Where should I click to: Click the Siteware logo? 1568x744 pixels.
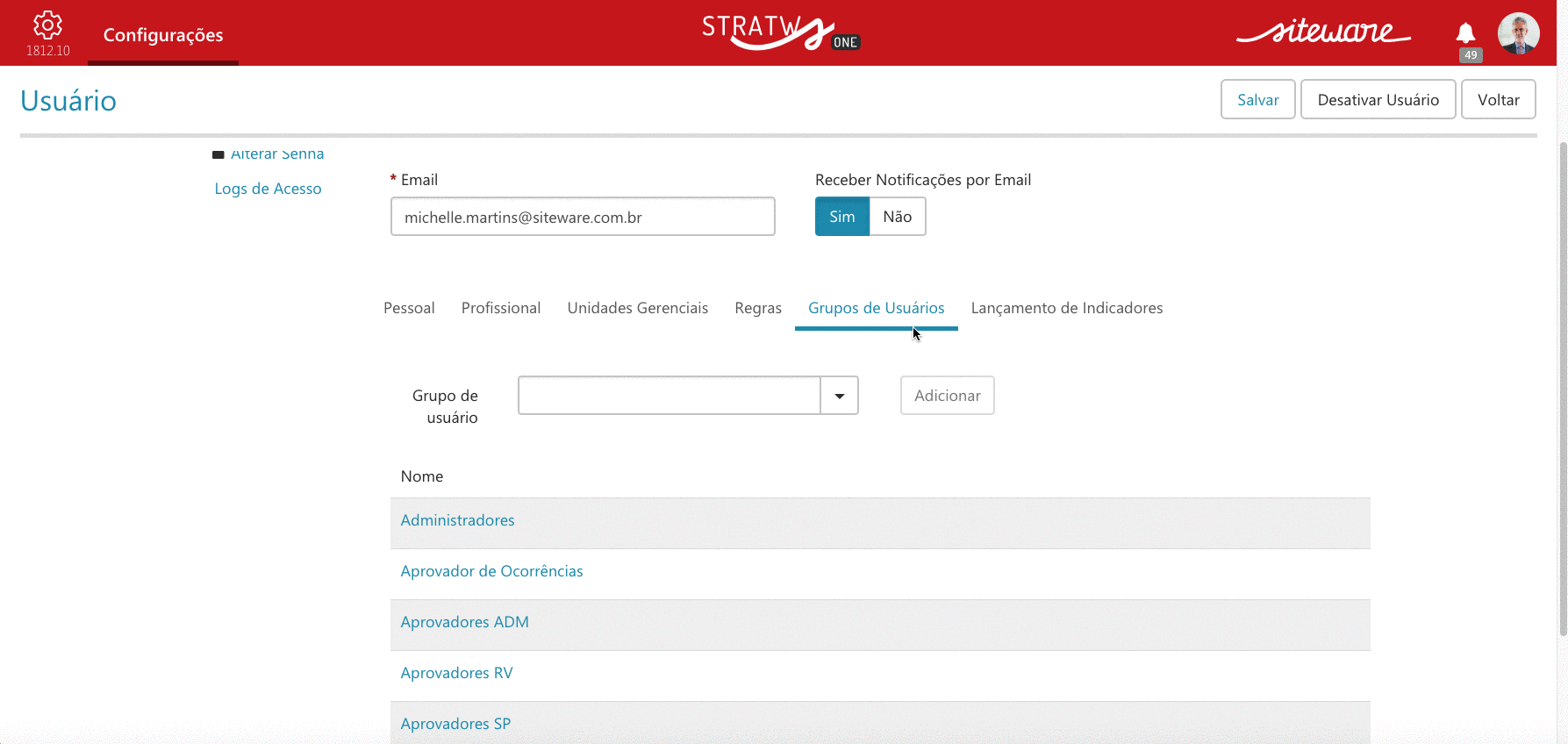pyautogui.click(x=1323, y=32)
